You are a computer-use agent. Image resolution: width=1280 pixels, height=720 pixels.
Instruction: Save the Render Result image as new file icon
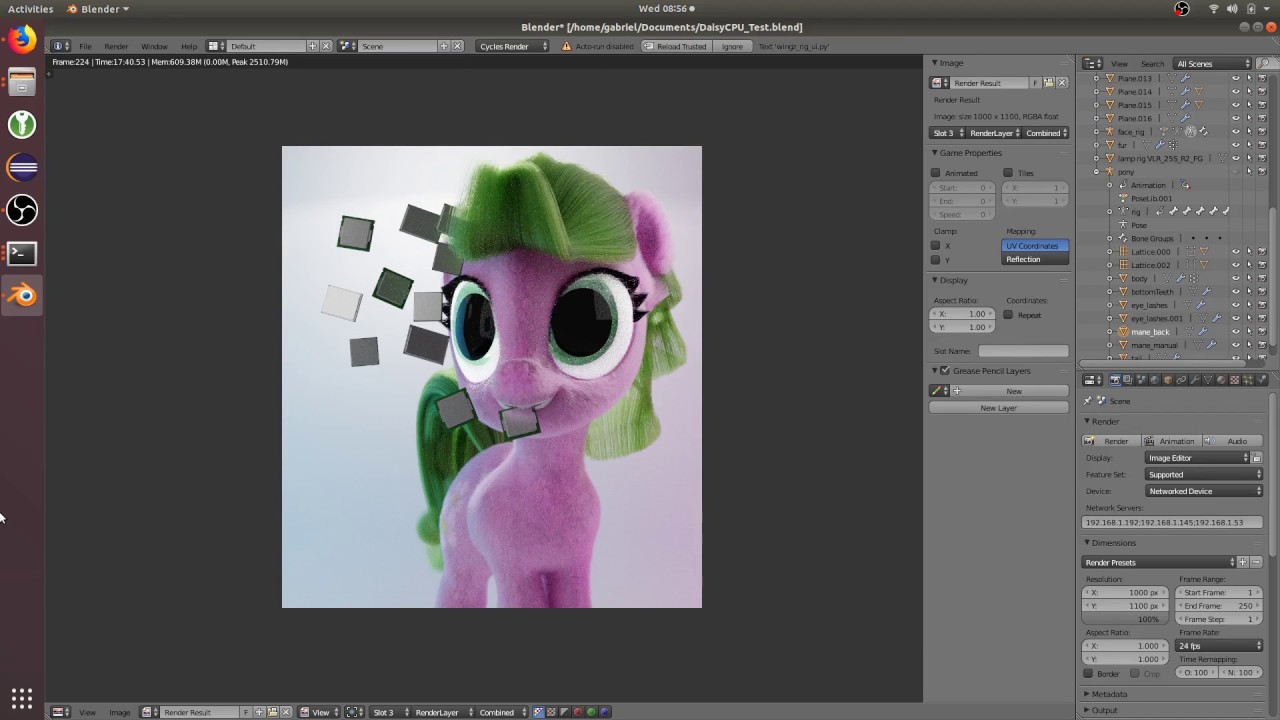[x=1049, y=83]
